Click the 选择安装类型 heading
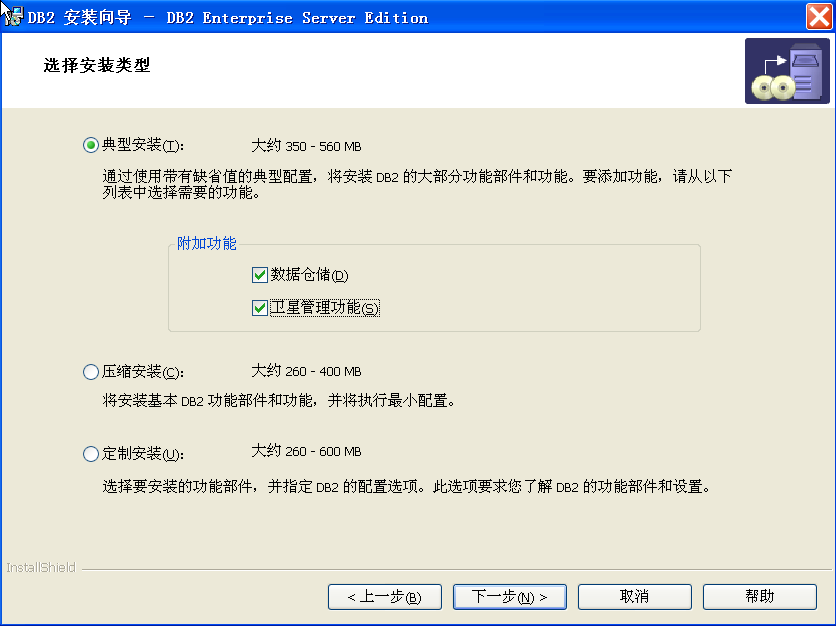 [x=96, y=66]
